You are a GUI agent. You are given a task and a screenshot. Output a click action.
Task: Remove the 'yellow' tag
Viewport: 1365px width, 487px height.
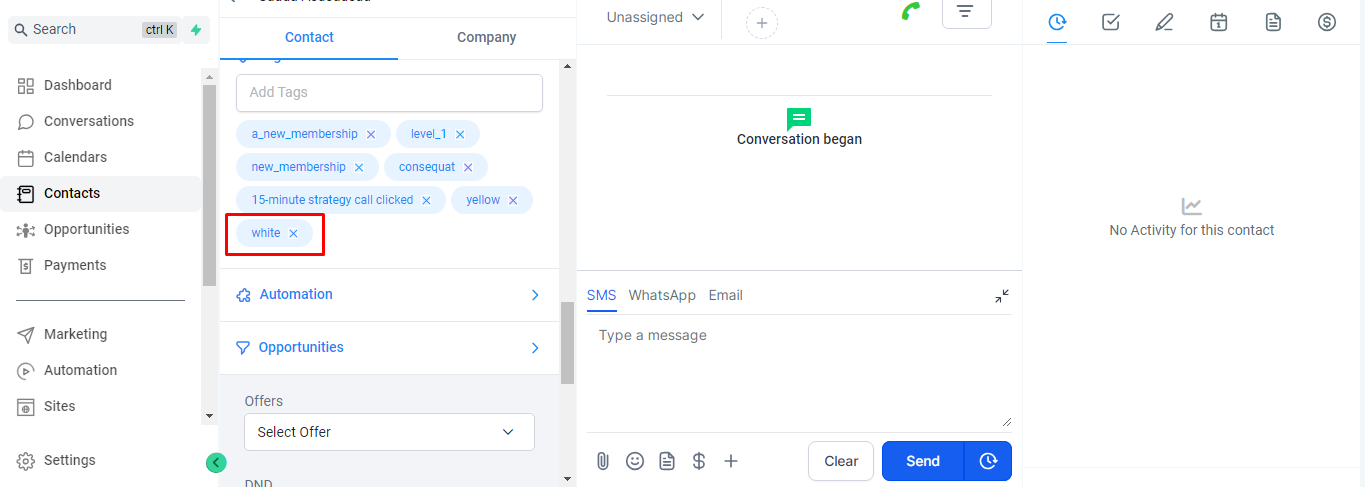(x=513, y=200)
